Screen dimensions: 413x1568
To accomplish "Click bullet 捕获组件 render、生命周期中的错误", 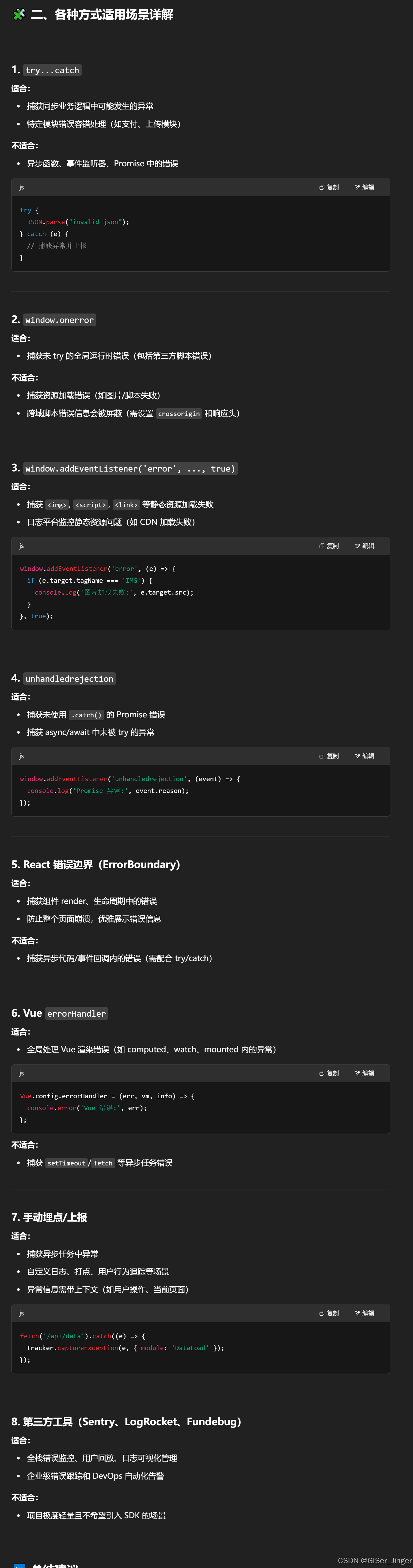I will tap(92, 901).
